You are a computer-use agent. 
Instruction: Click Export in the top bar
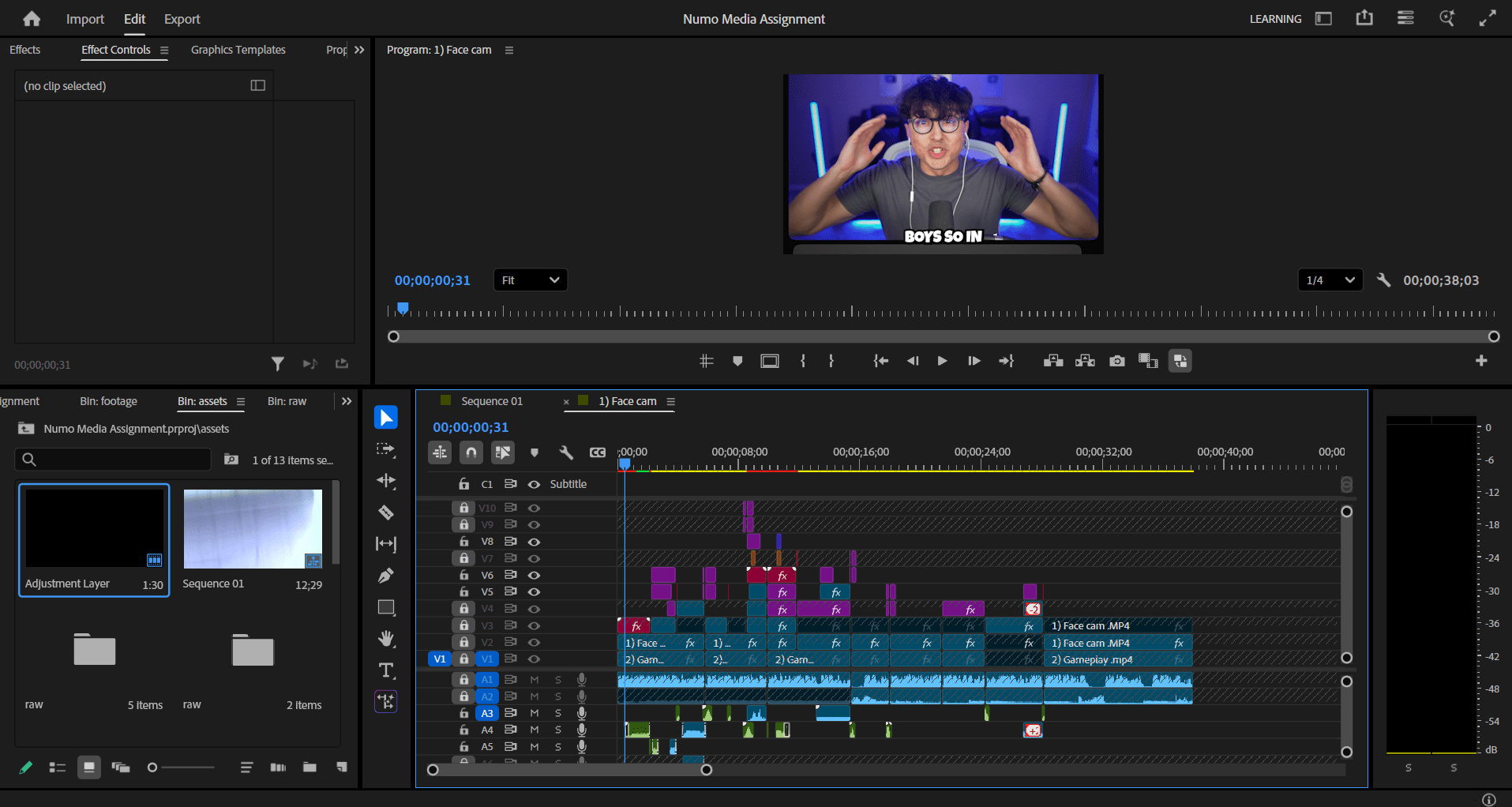182,19
